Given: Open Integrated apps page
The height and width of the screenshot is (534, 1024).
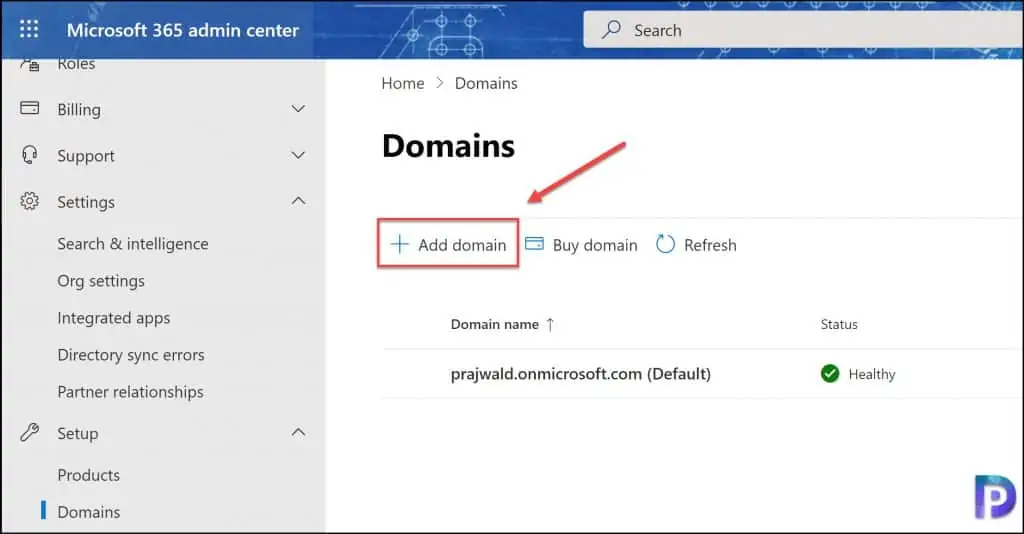Looking at the screenshot, I should (x=114, y=318).
